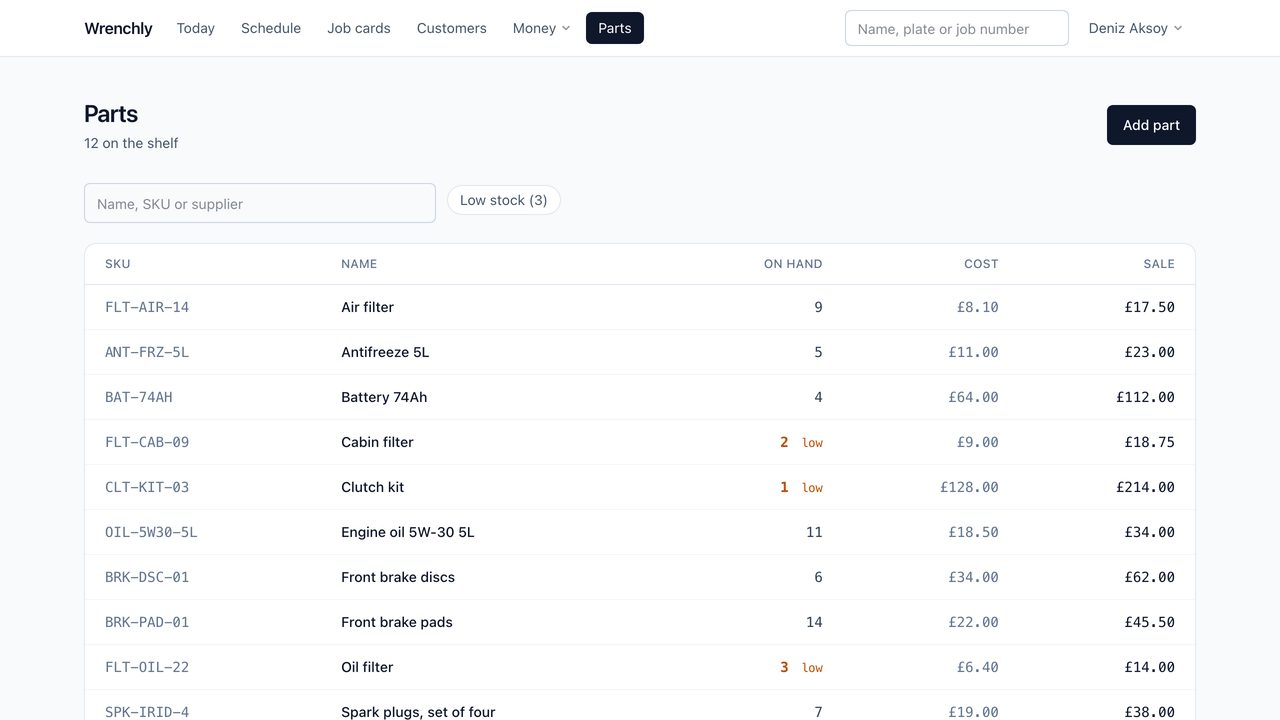Viewport: 1280px width, 720px height.
Task: Click the low badge on Oil filter
Action: pos(812,667)
